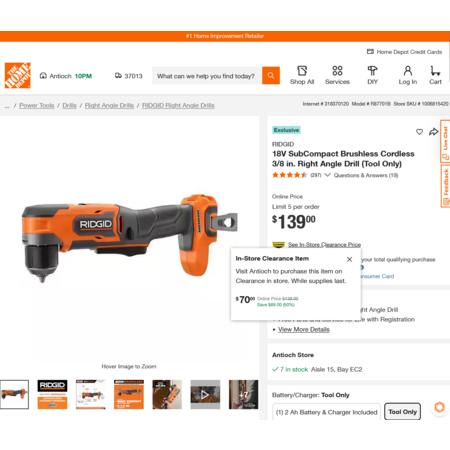Viewport: 450px width, 450px height.
Task: Share product using the arrow icon
Action: (x=433, y=132)
